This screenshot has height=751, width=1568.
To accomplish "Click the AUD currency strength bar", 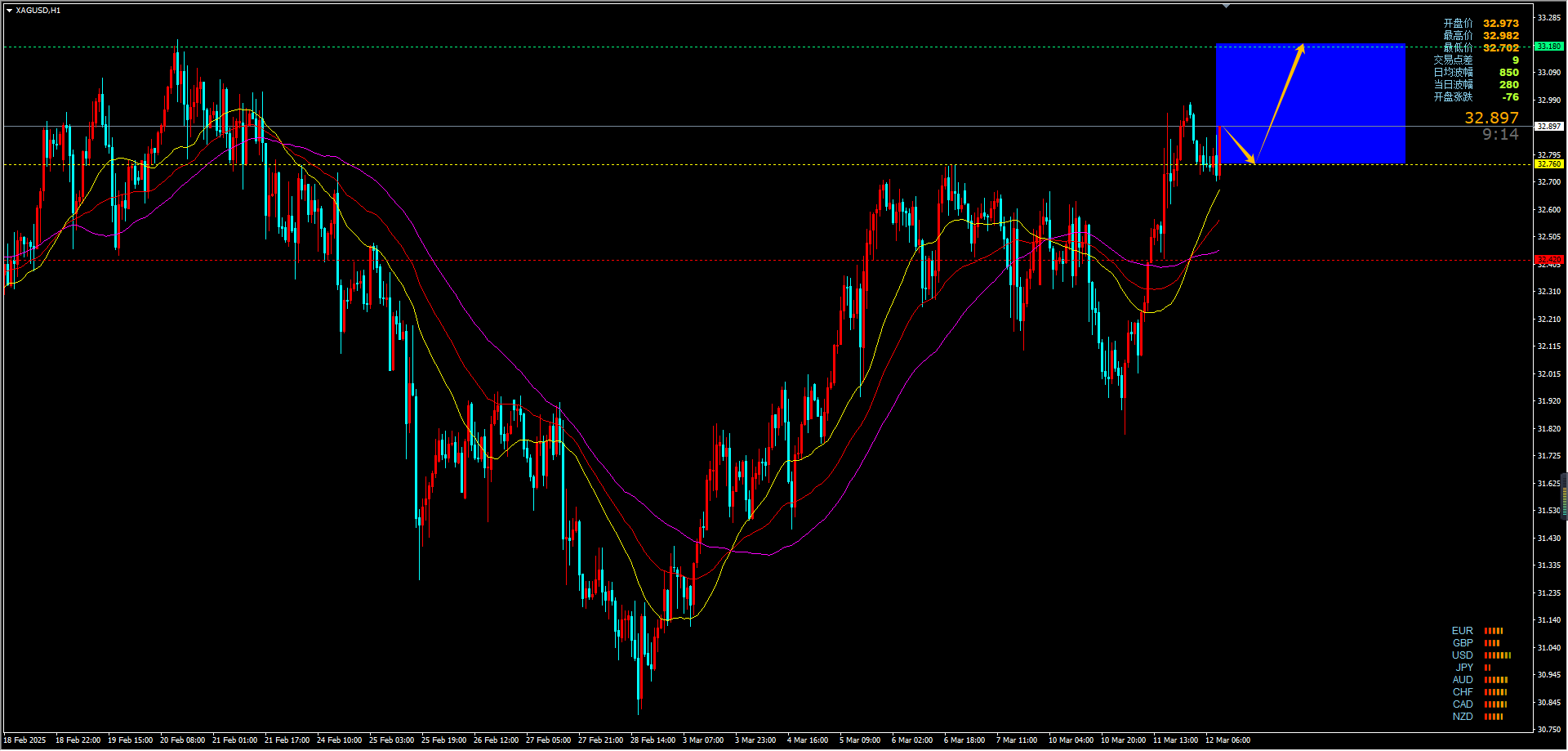I will point(1495,680).
